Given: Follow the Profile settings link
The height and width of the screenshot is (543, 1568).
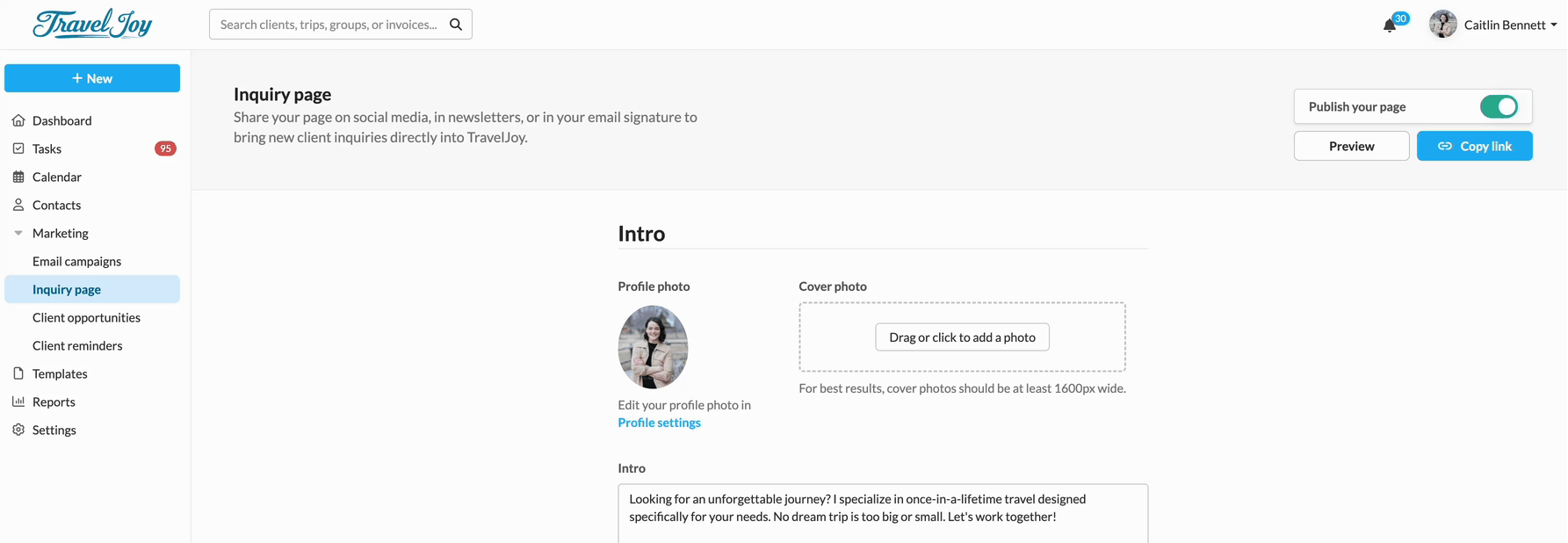Looking at the screenshot, I should click(x=659, y=423).
